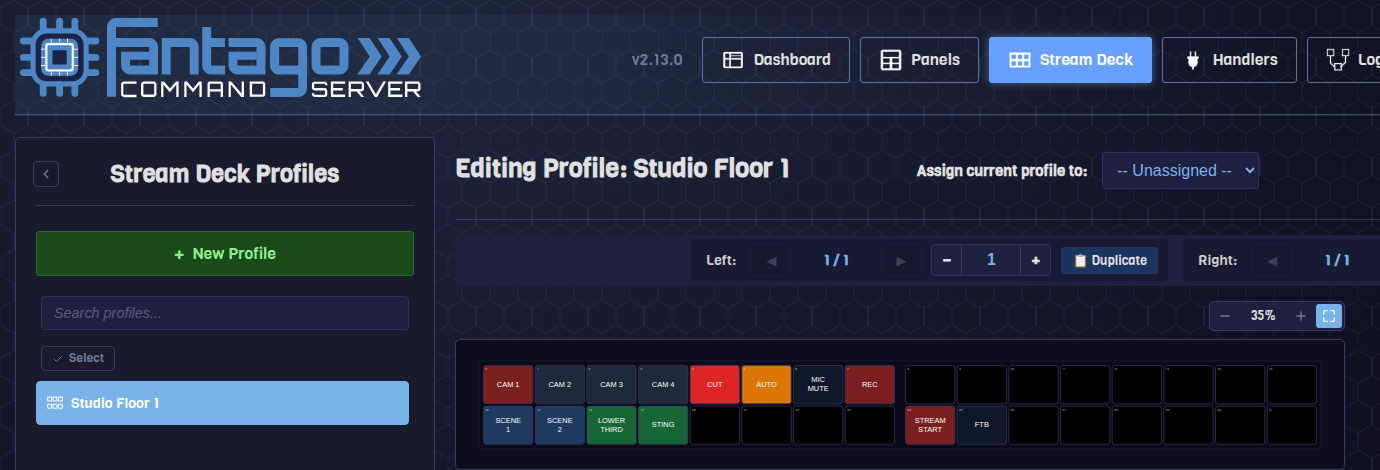Select the CAM 3 key
1380x470 pixels.
tap(611, 385)
